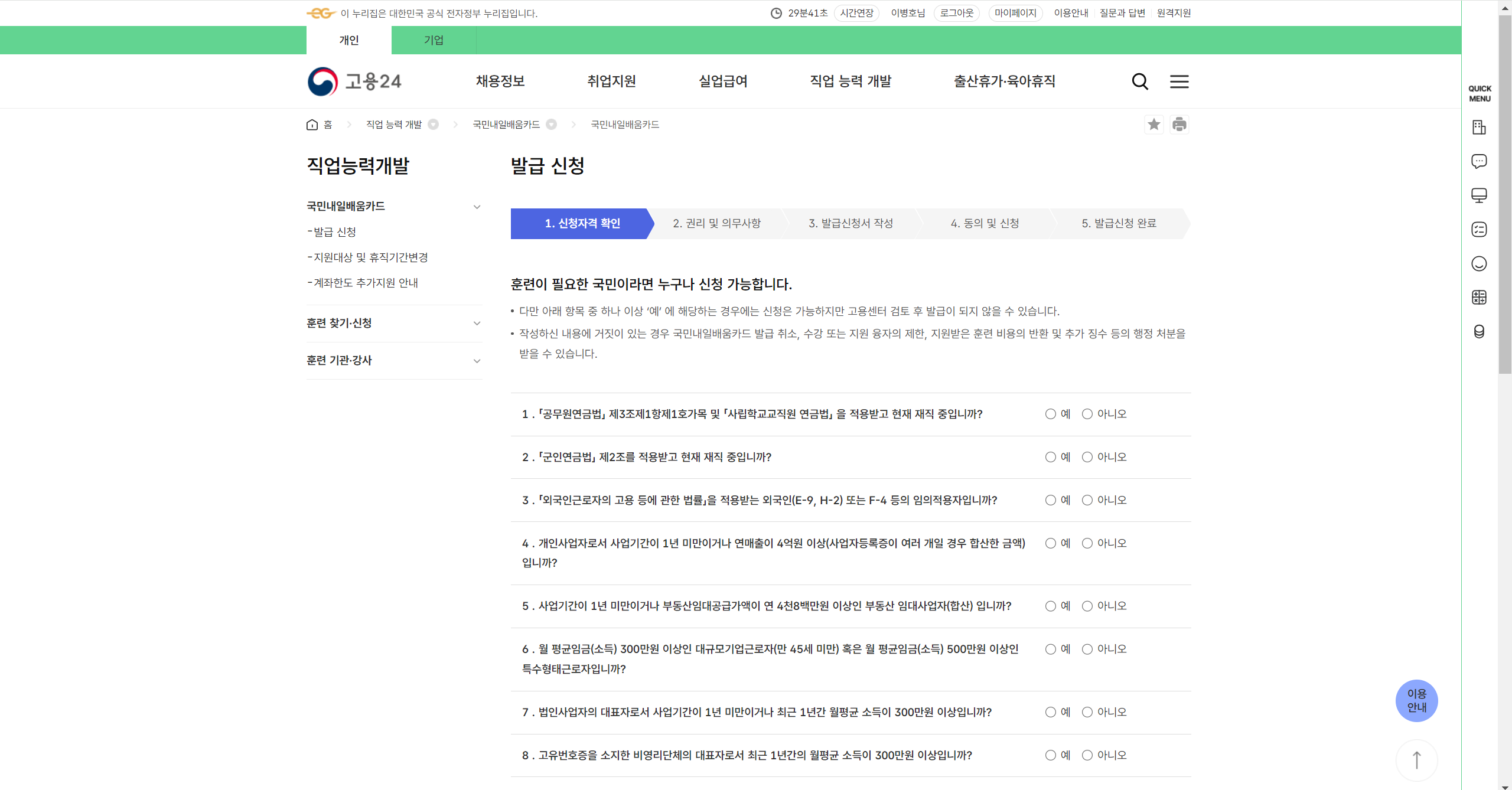Click the 시간연장 button
Viewport: 1512px width, 790px height.
pos(856,13)
